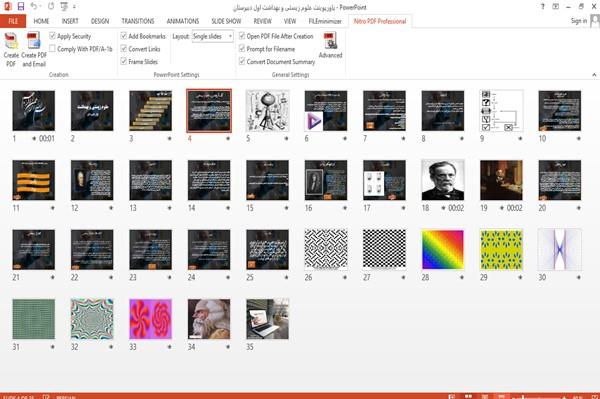Start slideshow from beginning via quick access icon
The height and width of the screenshot is (399, 600).
(64, 7)
